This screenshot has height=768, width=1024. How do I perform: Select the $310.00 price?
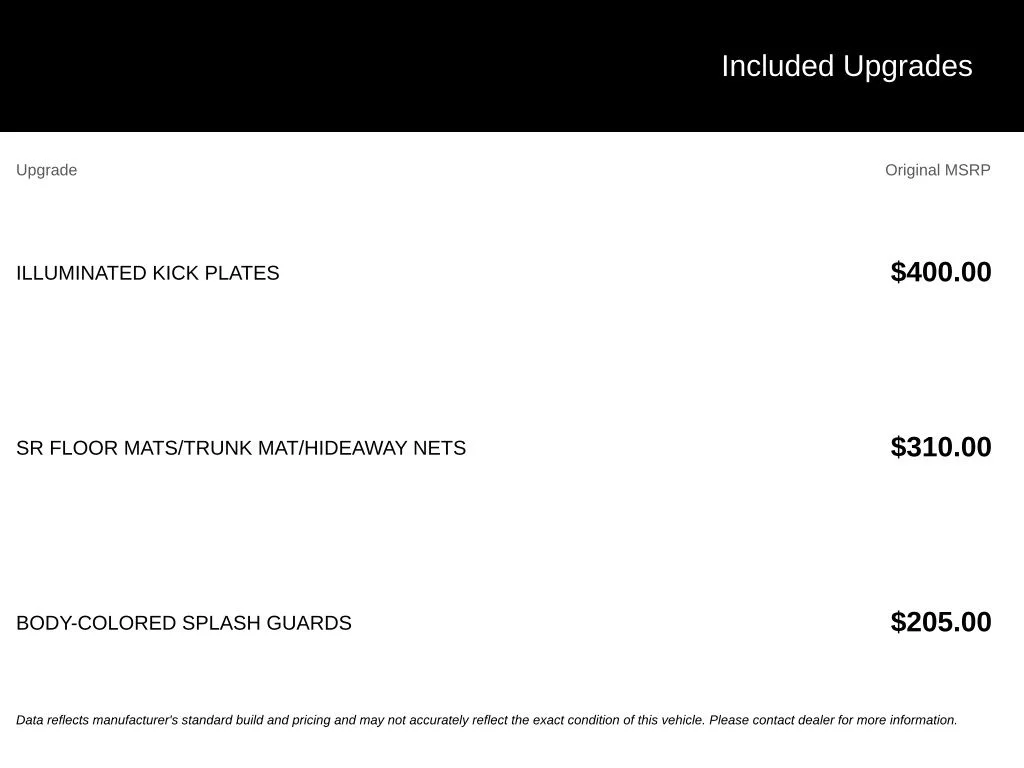pyautogui.click(x=940, y=447)
